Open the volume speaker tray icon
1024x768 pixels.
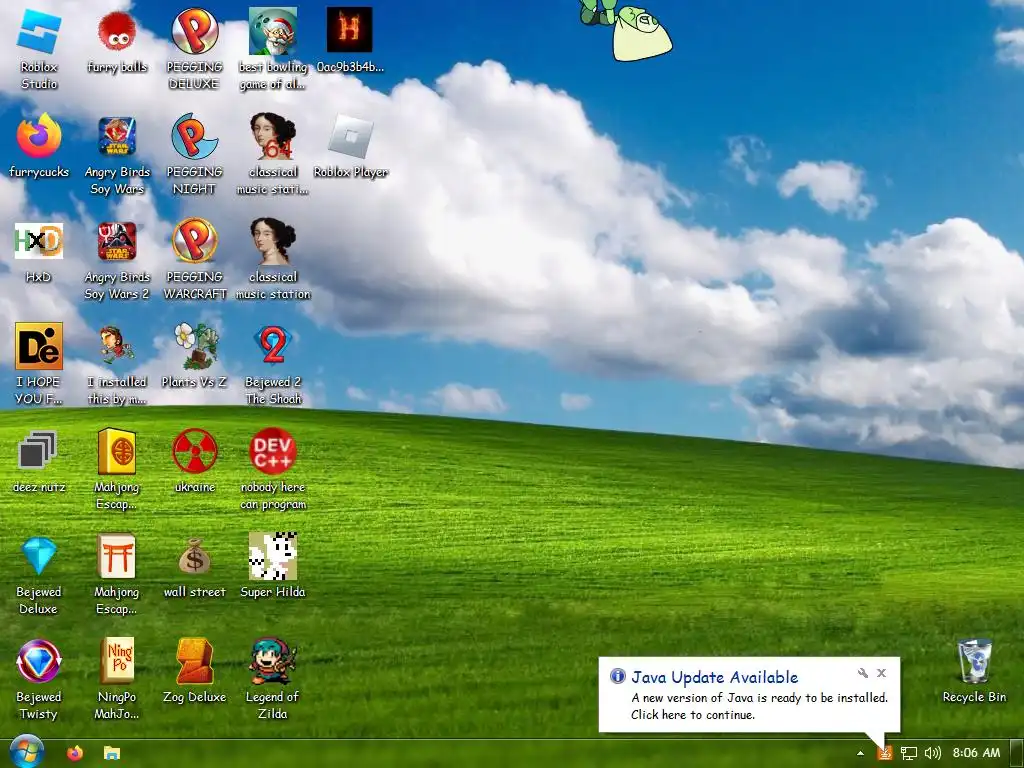coord(933,753)
